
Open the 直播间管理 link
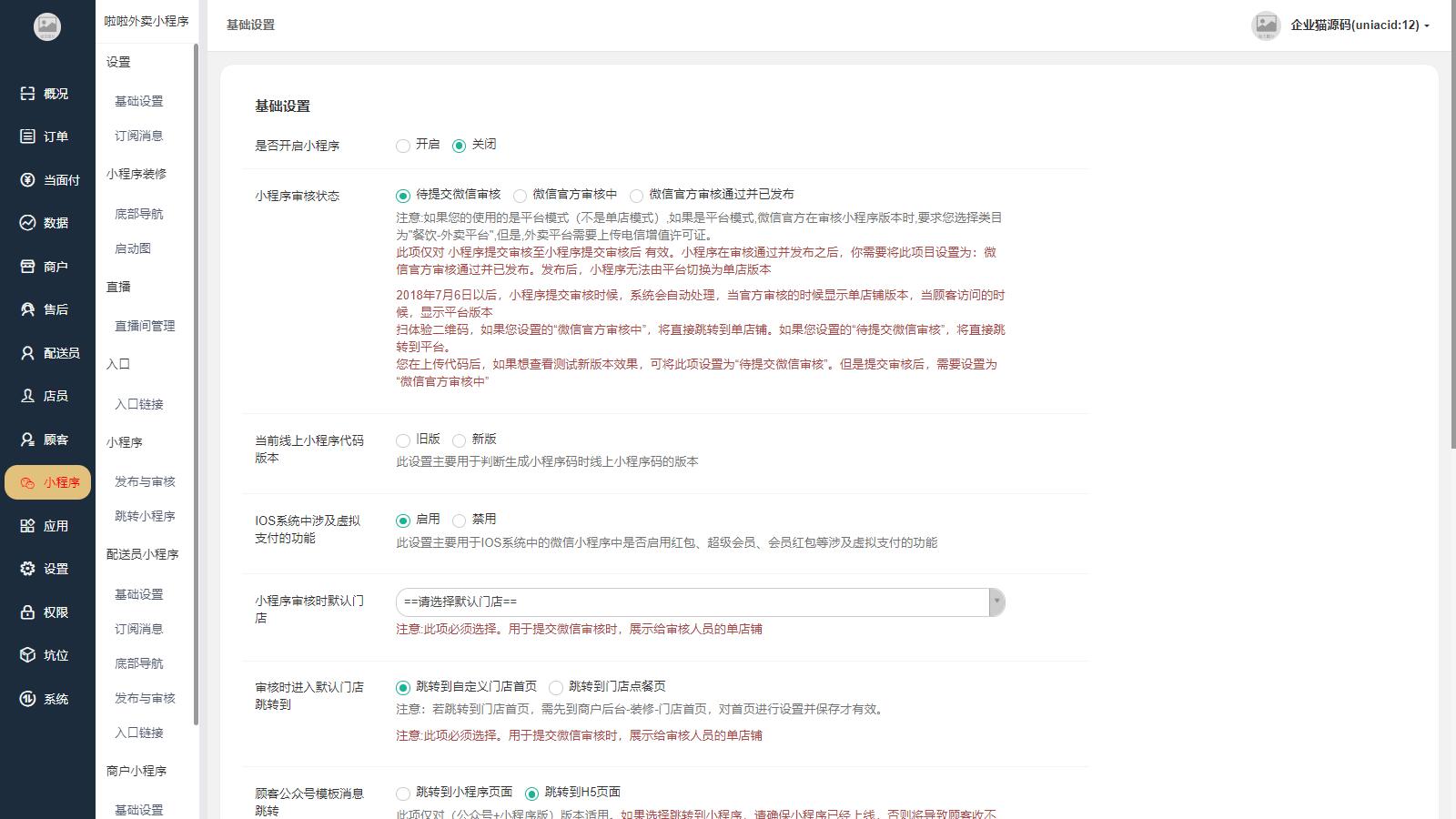145,326
